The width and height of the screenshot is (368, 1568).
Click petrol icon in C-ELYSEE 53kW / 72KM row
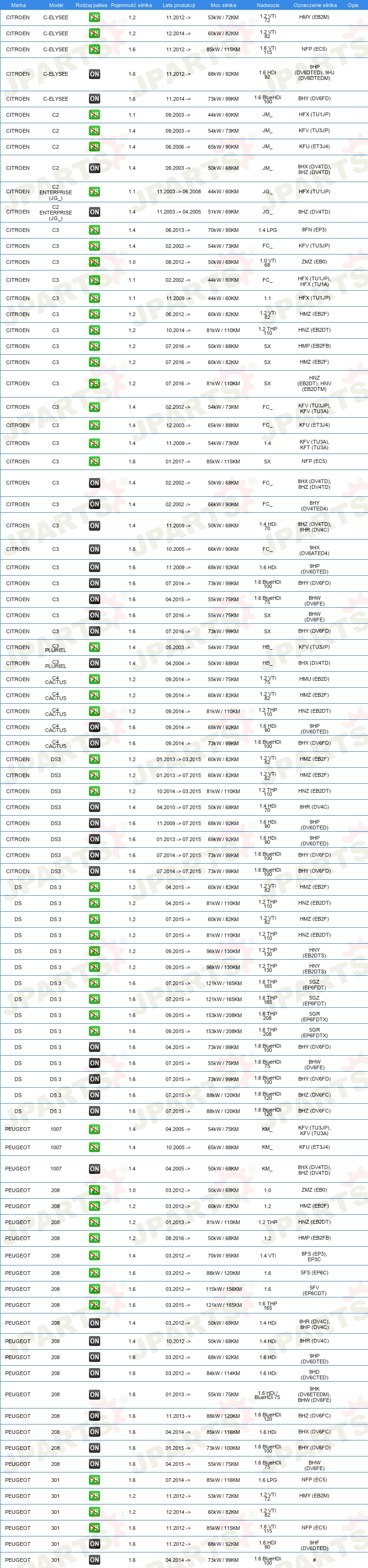point(95,17)
